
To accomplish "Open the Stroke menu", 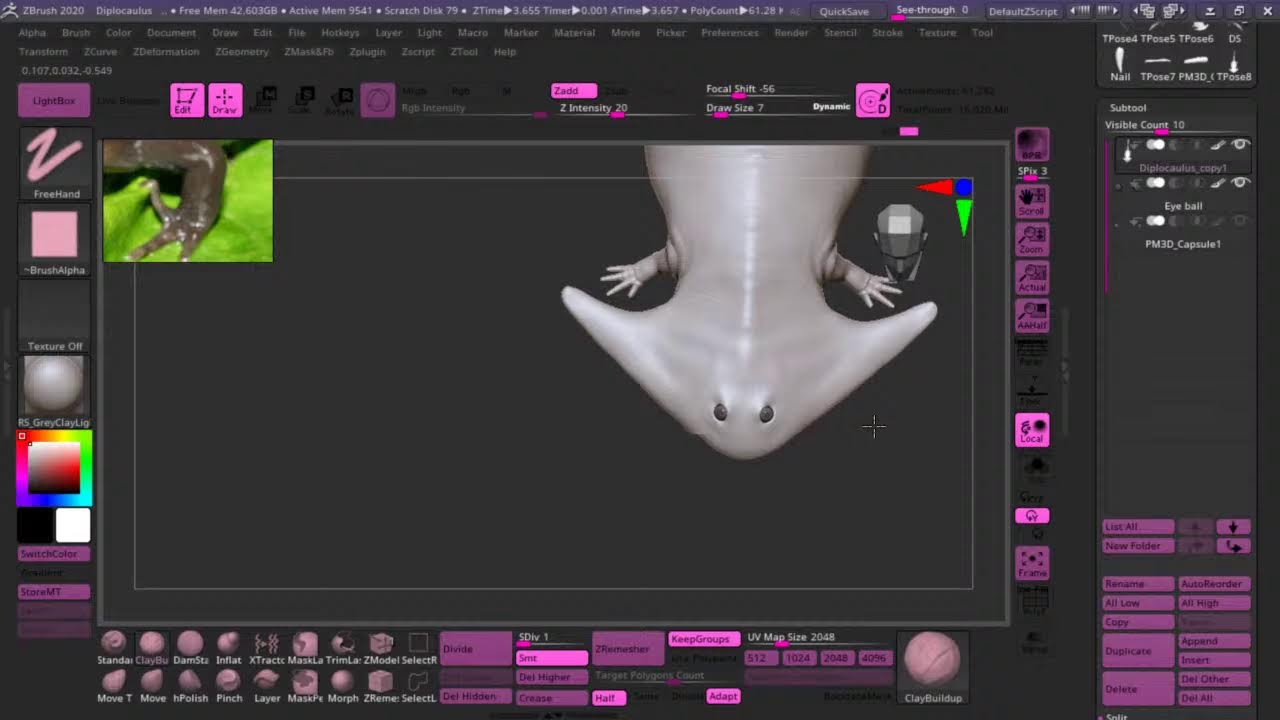I will coord(887,33).
